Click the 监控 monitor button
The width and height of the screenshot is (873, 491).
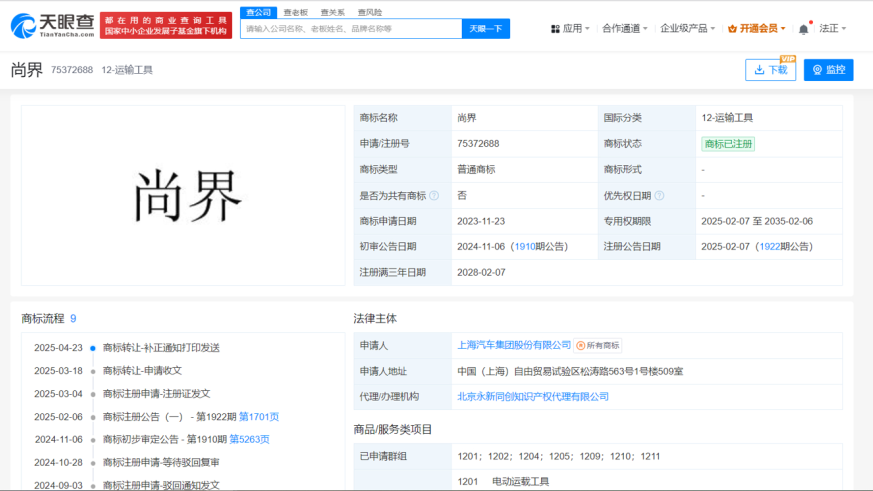[828, 70]
